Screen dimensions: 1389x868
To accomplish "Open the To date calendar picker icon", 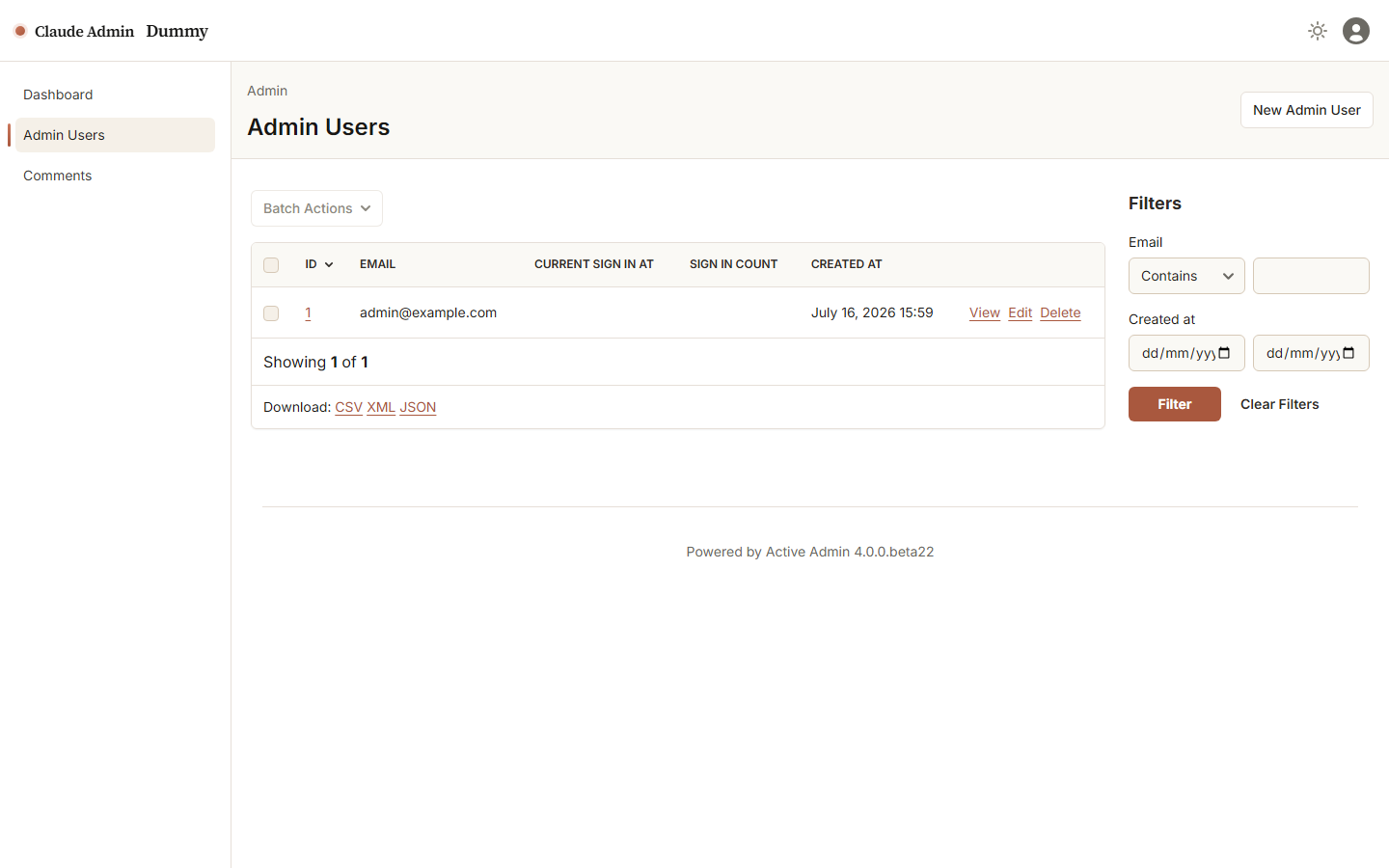I will [x=1349, y=353].
